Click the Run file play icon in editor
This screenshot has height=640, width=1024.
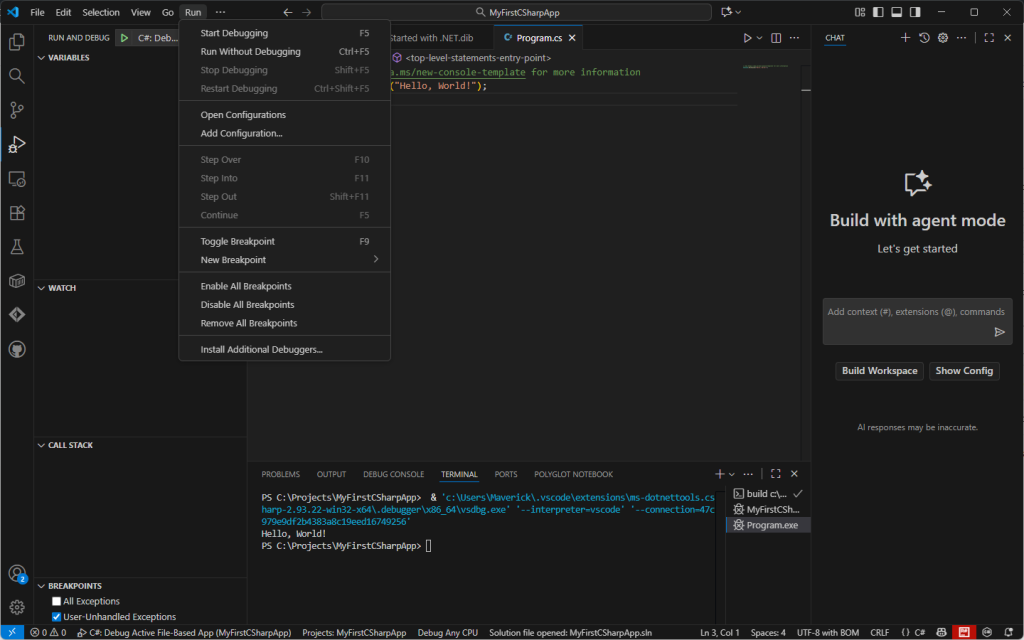click(x=747, y=38)
